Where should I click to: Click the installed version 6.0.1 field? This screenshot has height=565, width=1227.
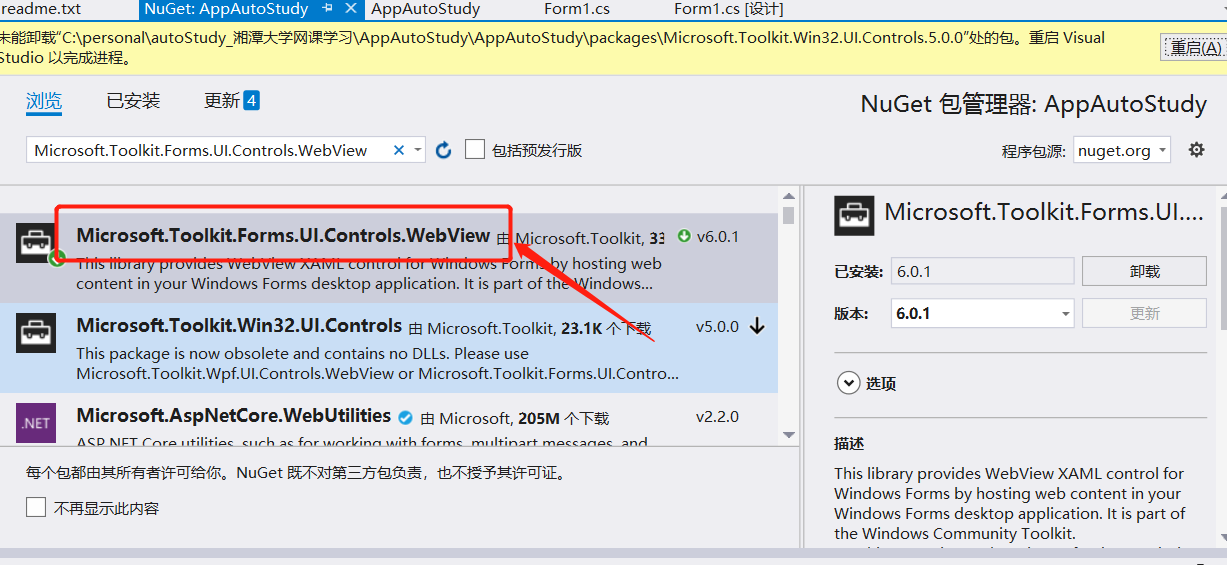pyautogui.click(x=982, y=271)
